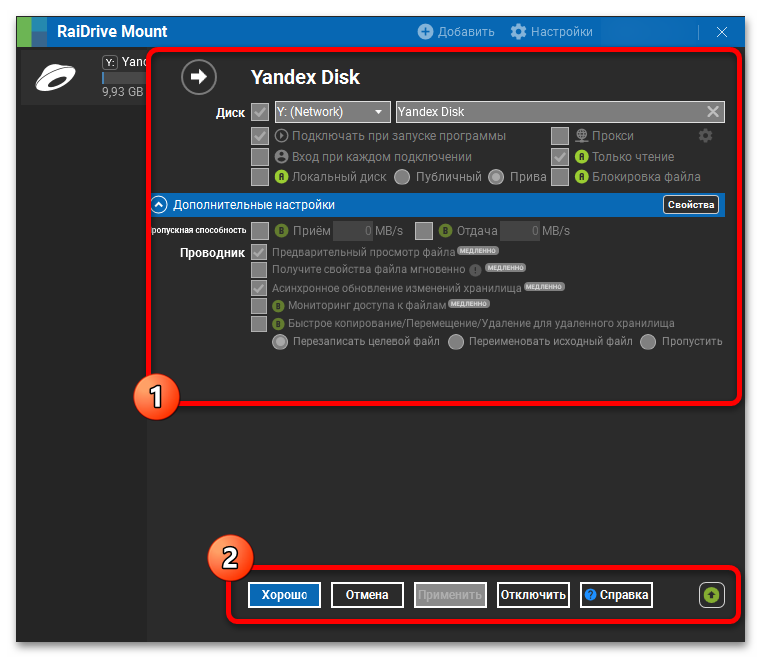
Task: Click the Свойства button
Action: pyautogui.click(x=691, y=205)
